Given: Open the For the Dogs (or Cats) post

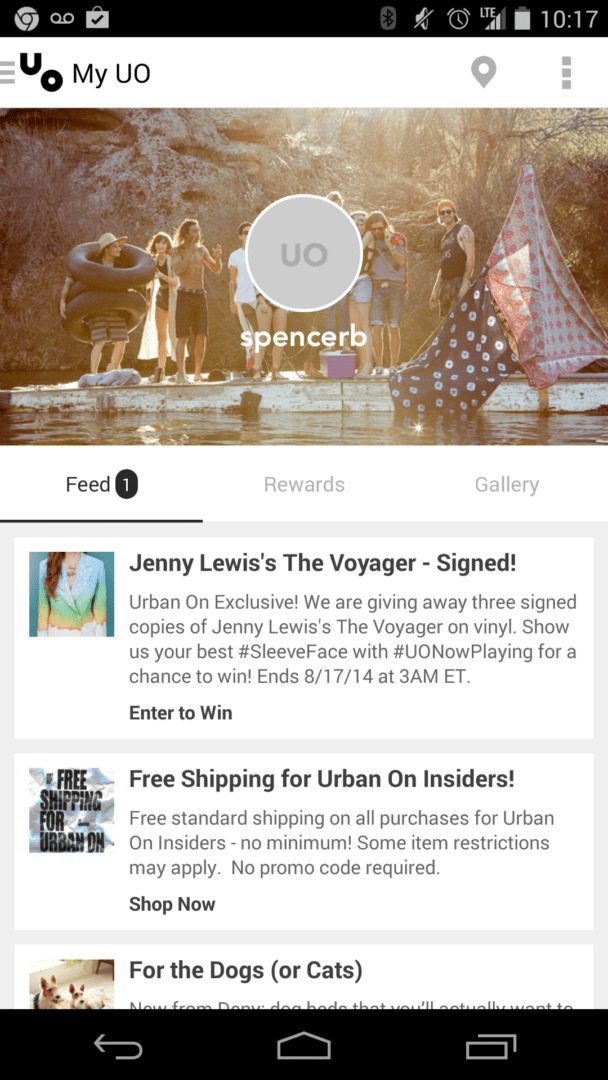Looking at the screenshot, I should (x=304, y=977).
